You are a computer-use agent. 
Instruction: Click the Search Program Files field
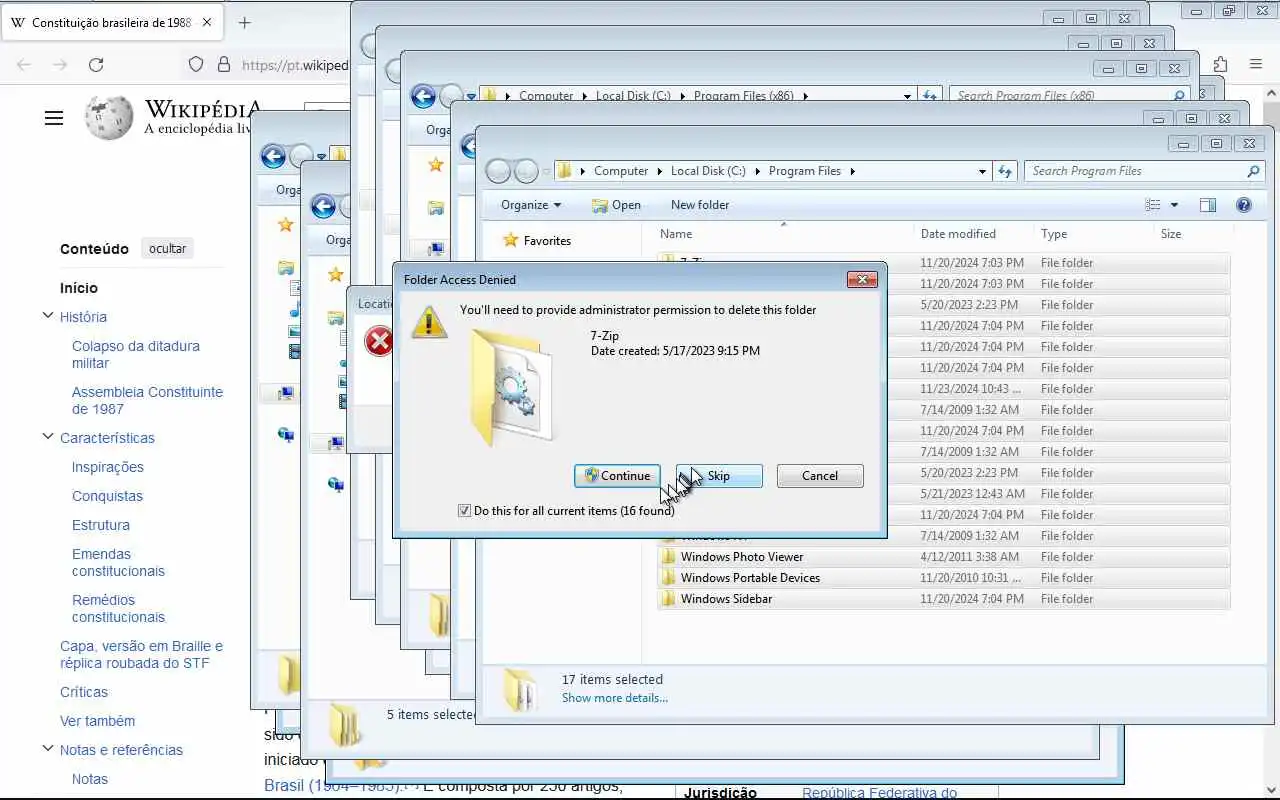pyautogui.click(x=1144, y=171)
